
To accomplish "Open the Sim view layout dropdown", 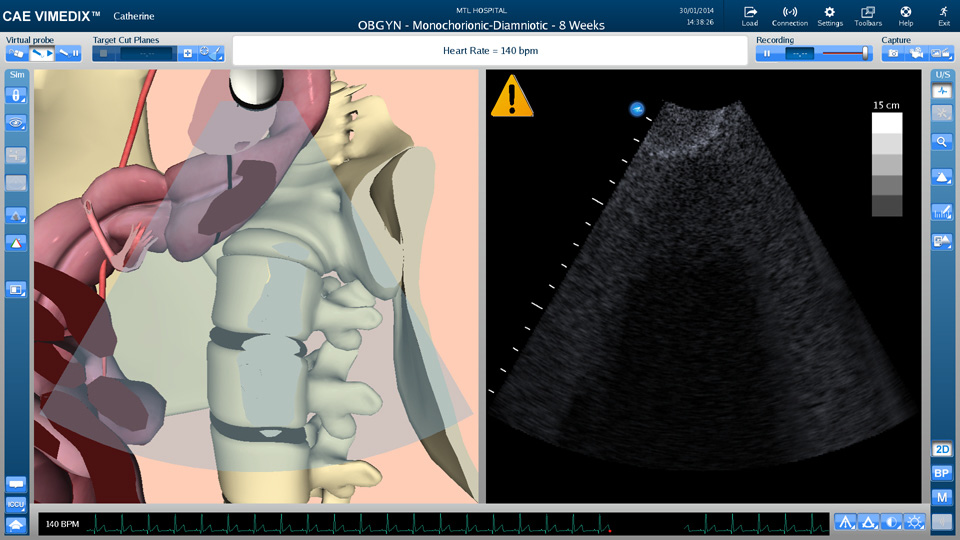I will tap(17, 289).
